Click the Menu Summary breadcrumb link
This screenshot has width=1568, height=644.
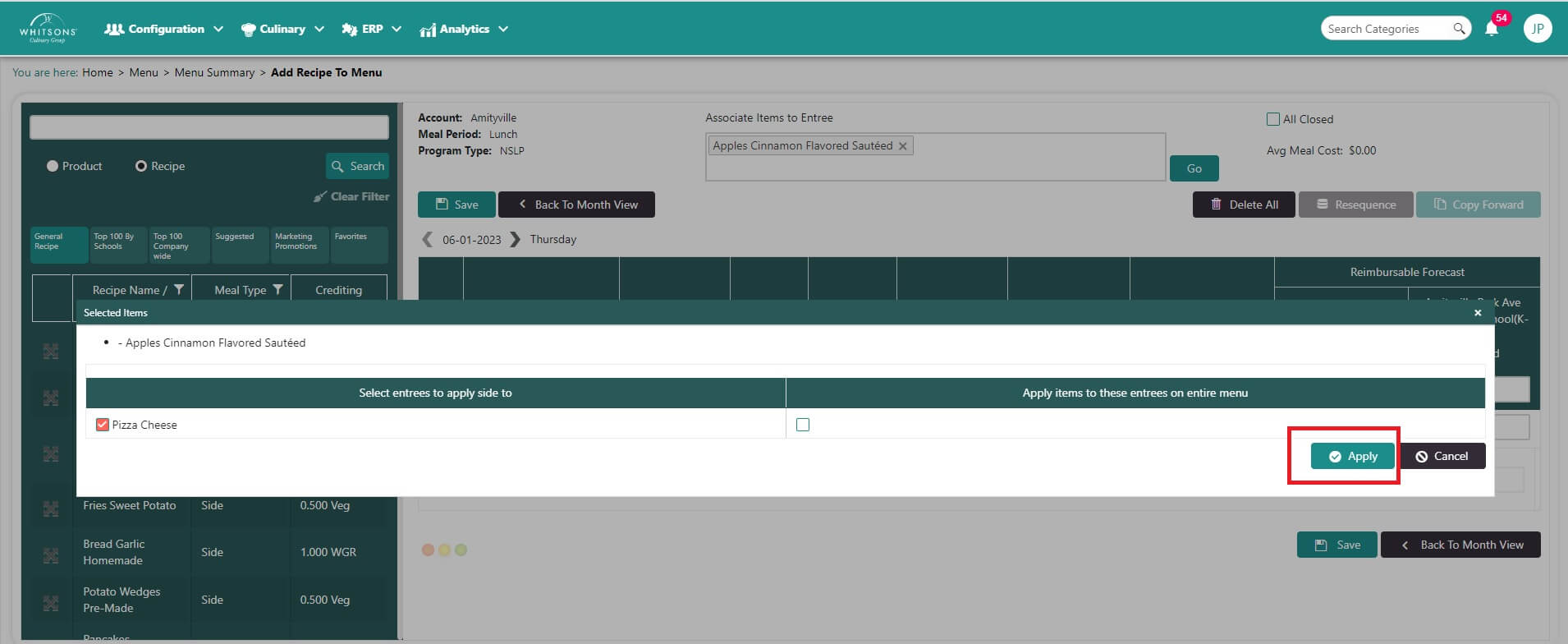pos(214,72)
